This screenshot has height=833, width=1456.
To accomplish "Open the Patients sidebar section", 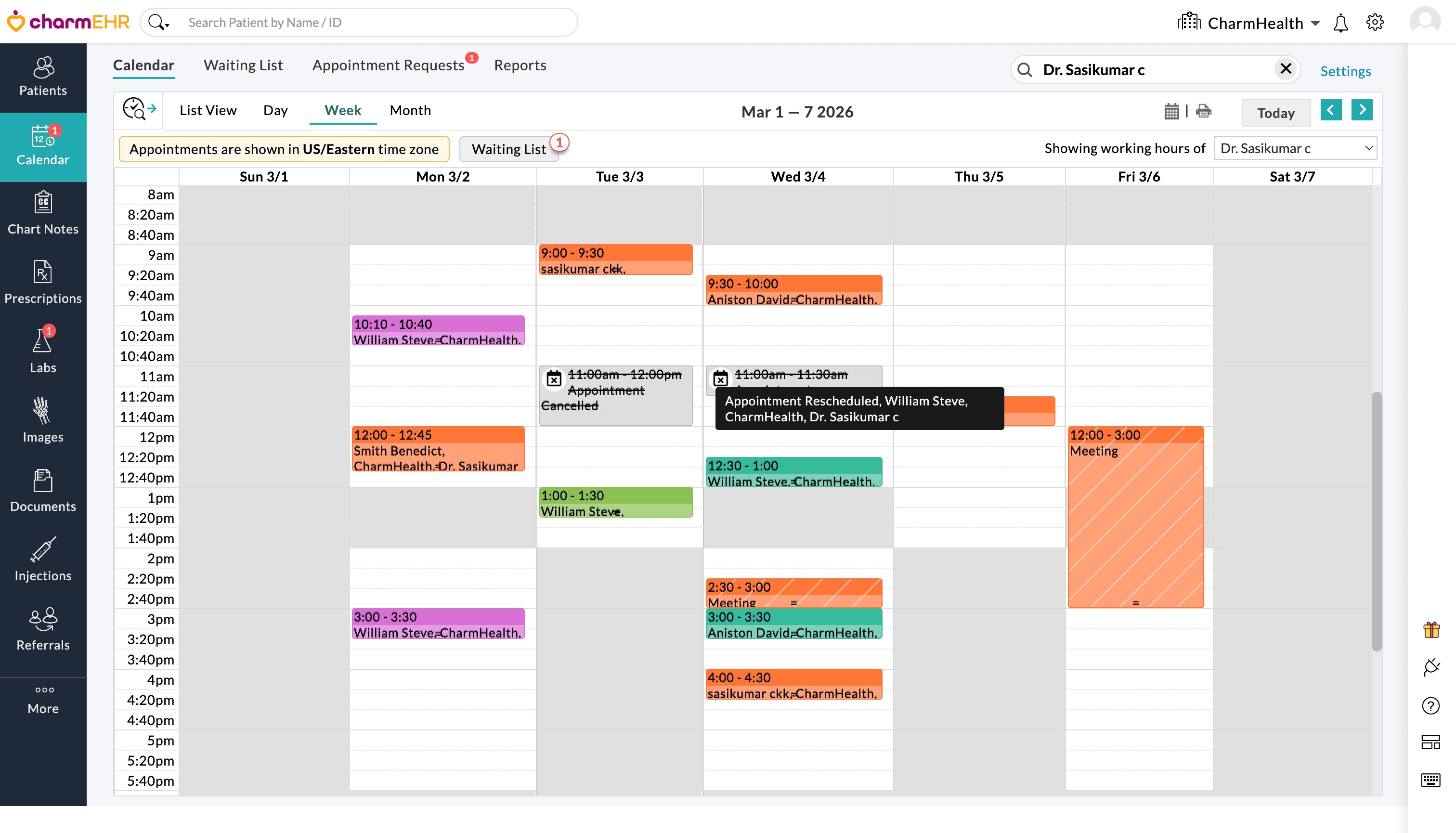I will pyautogui.click(x=43, y=77).
